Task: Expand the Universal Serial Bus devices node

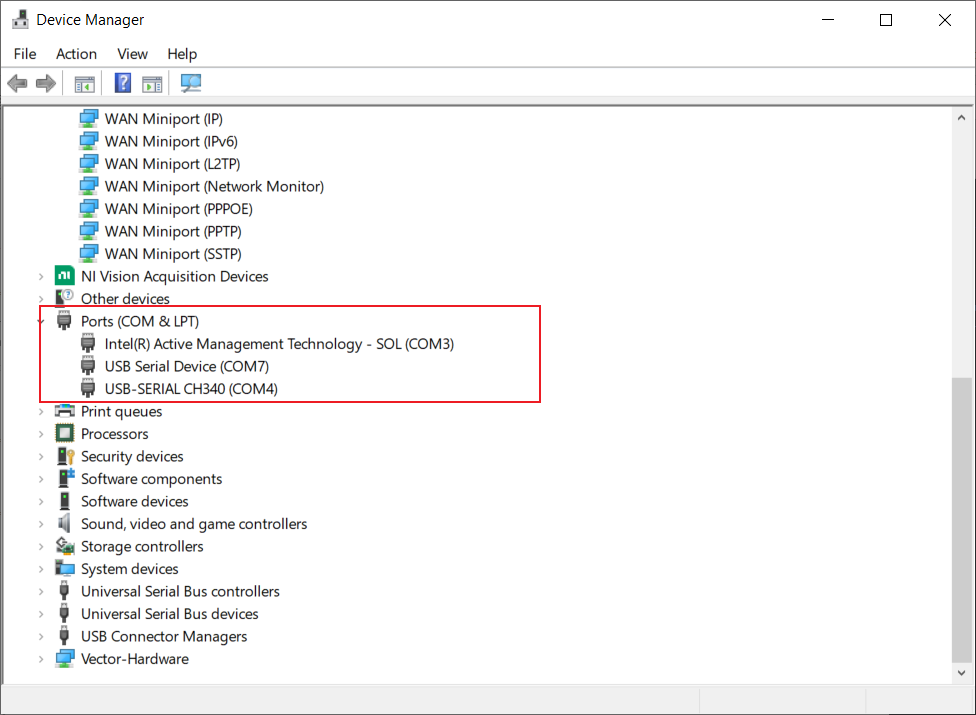Action: click(41, 614)
